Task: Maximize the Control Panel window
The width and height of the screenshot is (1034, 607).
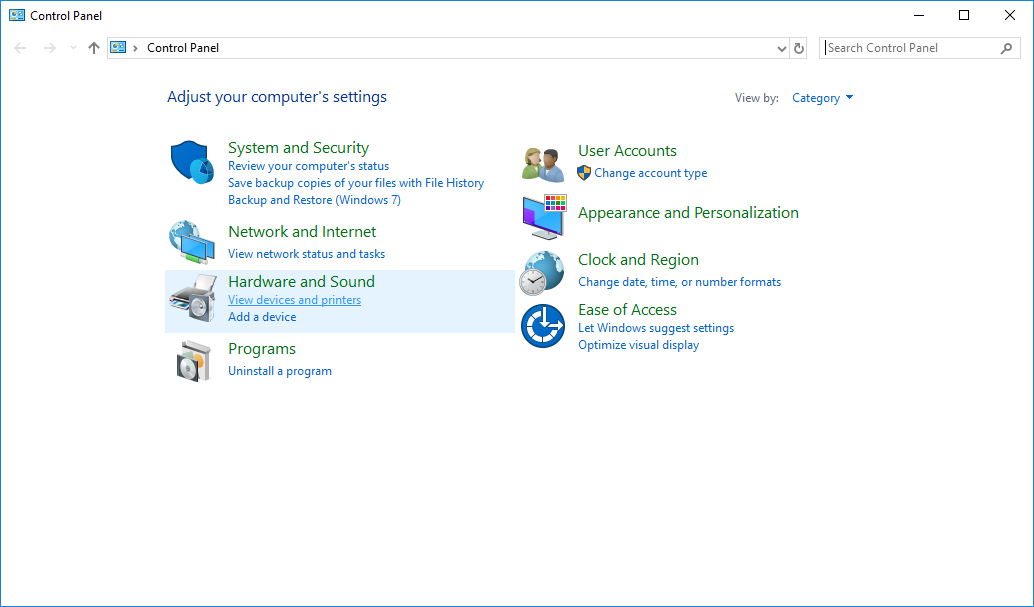Action: click(x=963, y=15)
